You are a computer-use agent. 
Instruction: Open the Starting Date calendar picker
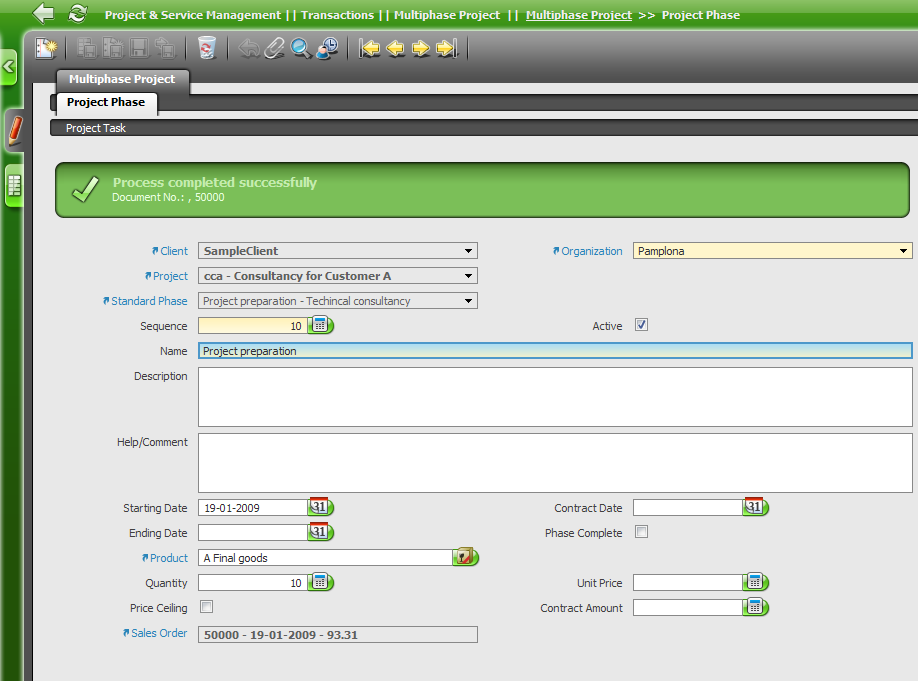click(x=319, y=507)
